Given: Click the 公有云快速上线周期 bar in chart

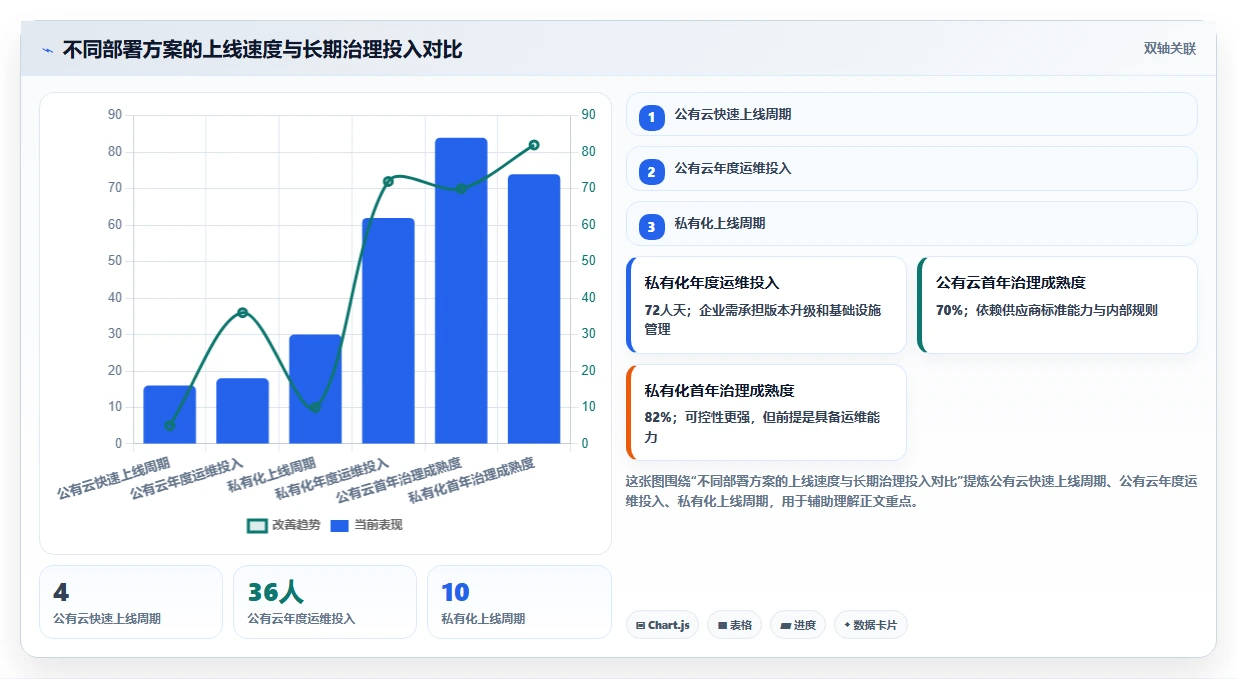Looking at the screenshot, I should (x=169, y=414).
